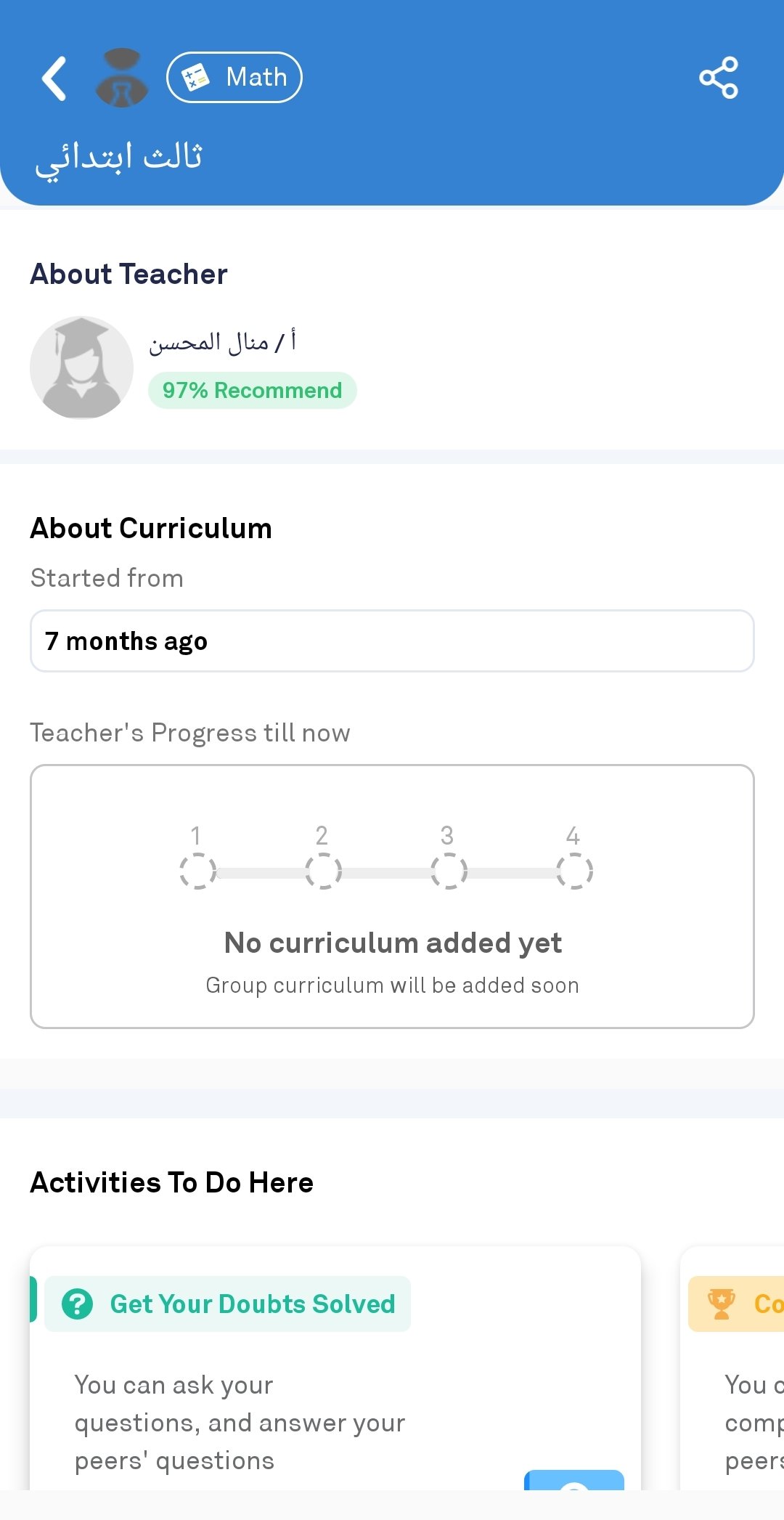Viewport: 784px width, 1520px height.
Task: Tap the Math calculator icon
Action: click(195, 77)
